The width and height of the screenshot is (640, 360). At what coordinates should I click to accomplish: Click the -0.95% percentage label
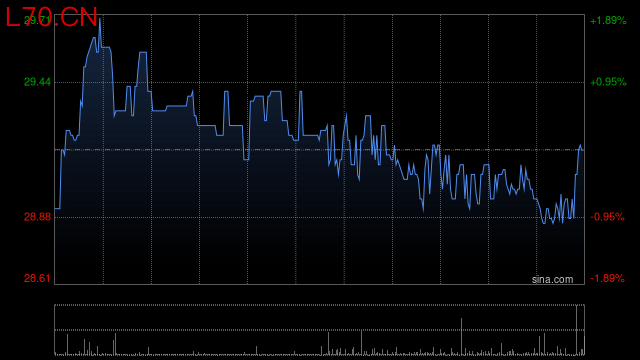point(607,217)
